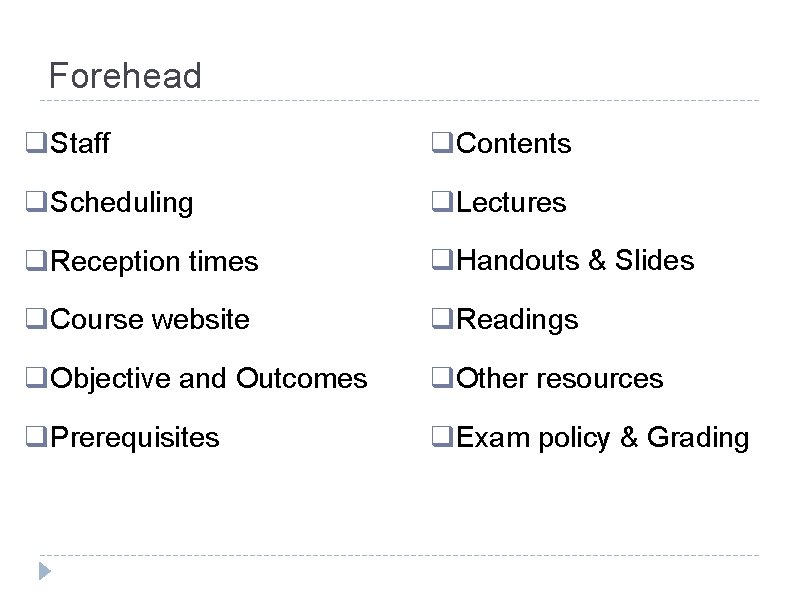Screen dimensions: 800x600
Task: Check the Reception times box
Action: [36, 260]
